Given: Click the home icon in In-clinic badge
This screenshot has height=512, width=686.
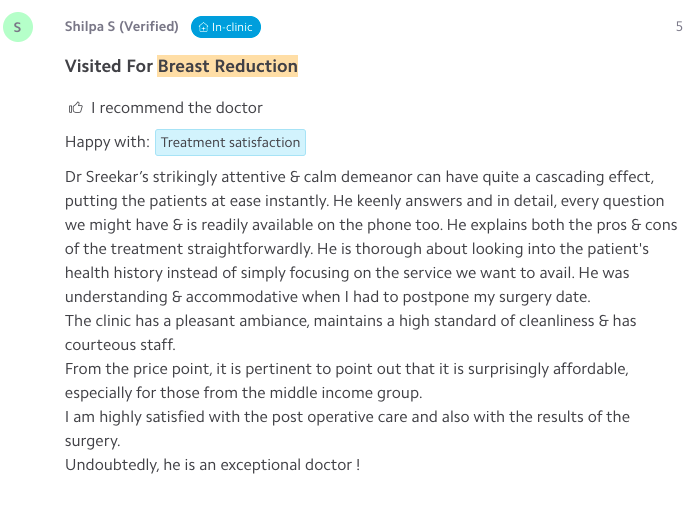Looking at the screenshot, I should click(203, 27).
